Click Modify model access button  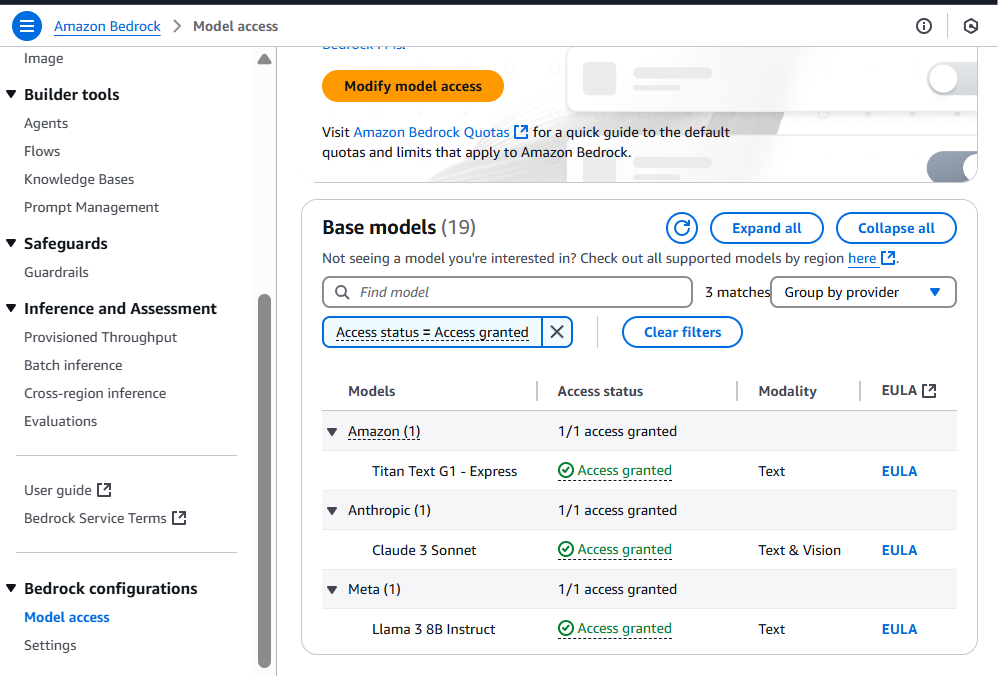pyautogui.click(x=413, y=86)
